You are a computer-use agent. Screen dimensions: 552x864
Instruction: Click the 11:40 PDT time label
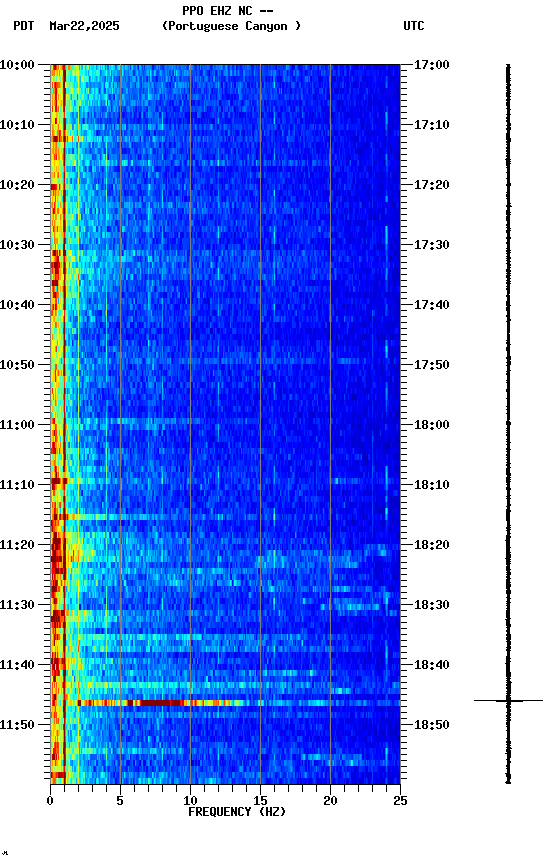coord(17,666)
